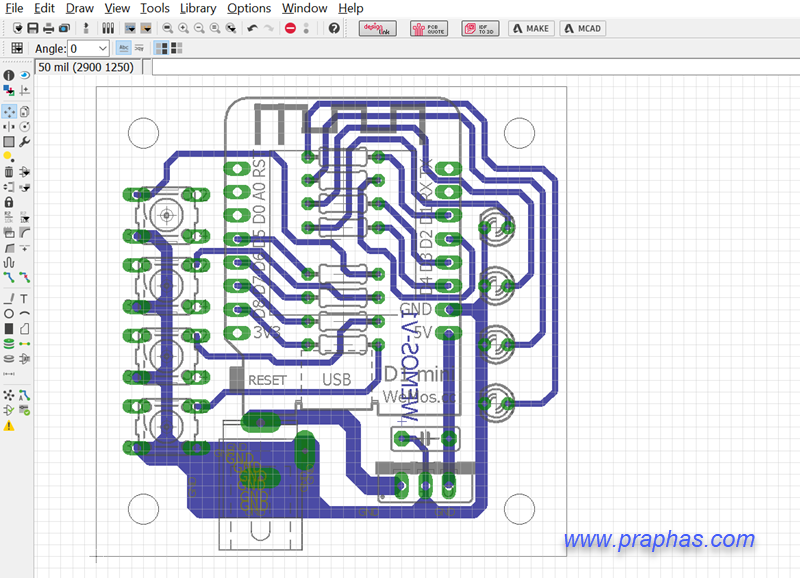Select the Split tool
This screenshot has height=578, width=800.
(9, 248)
